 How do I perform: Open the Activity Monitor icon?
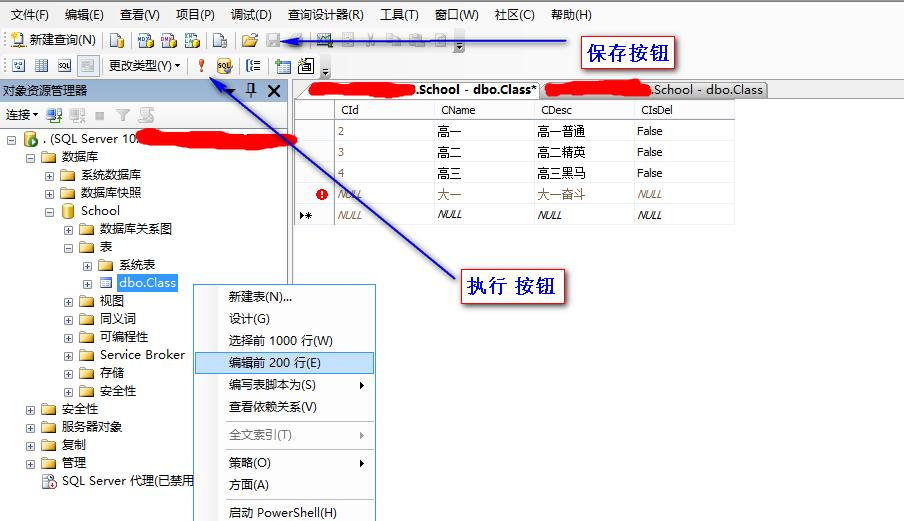tap(325, 40)
